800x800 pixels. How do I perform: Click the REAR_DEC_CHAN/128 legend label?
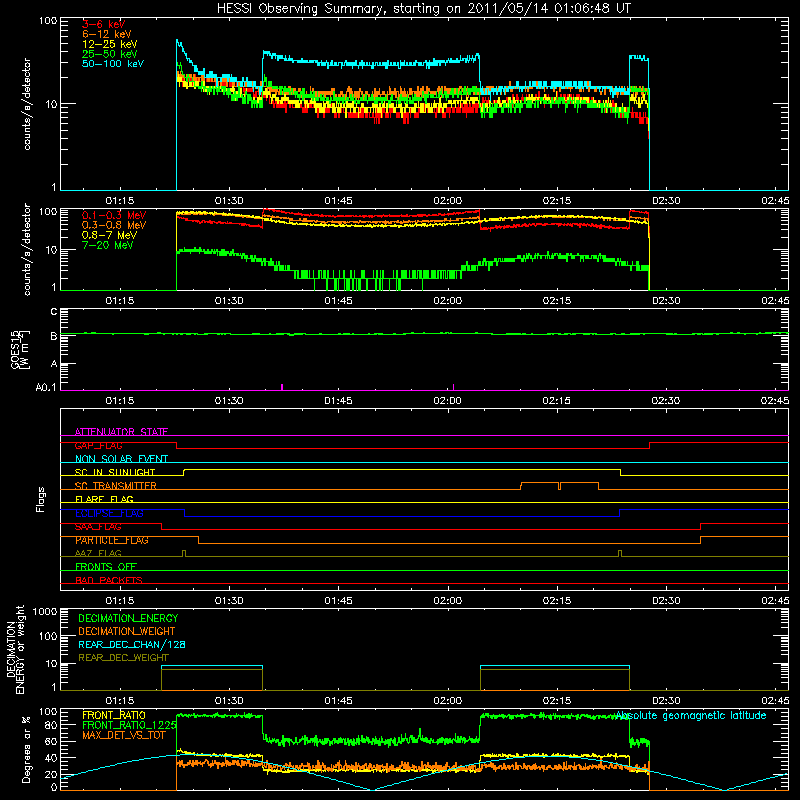click(x=132, y=644)
